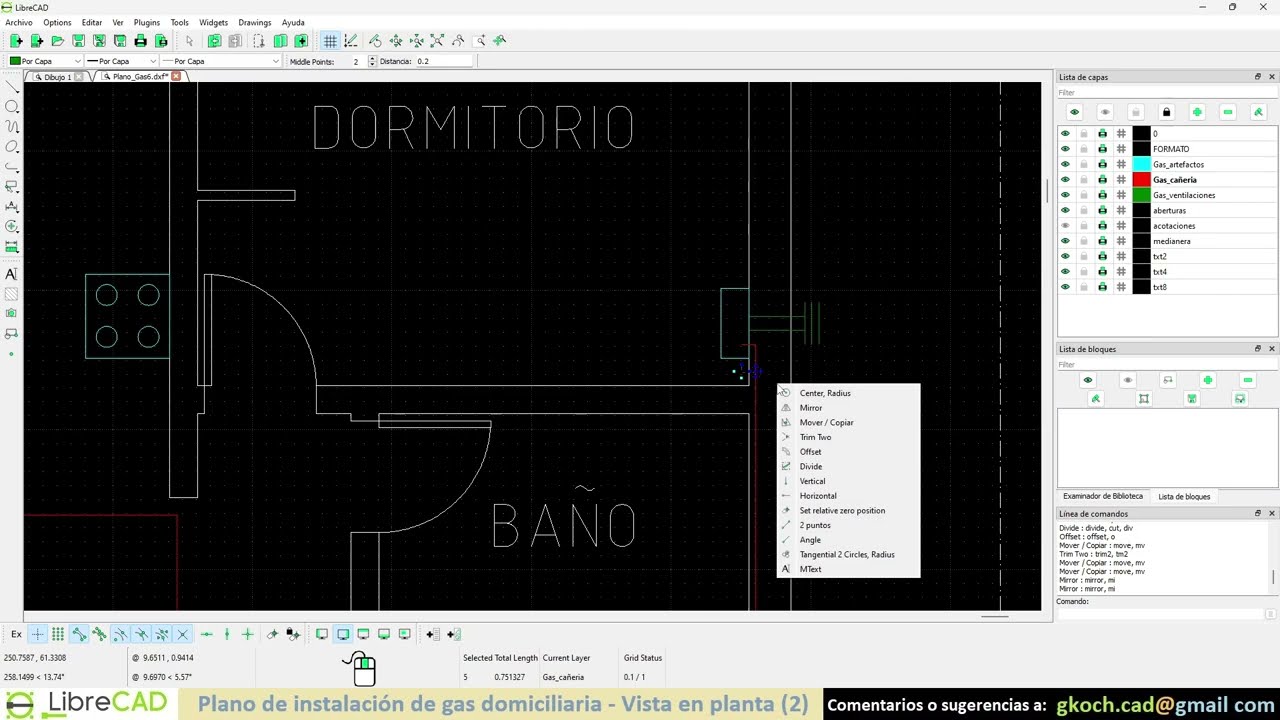Open the color Por Capa dropdown
Viewport: 1280px width, 720px height.
44,61
